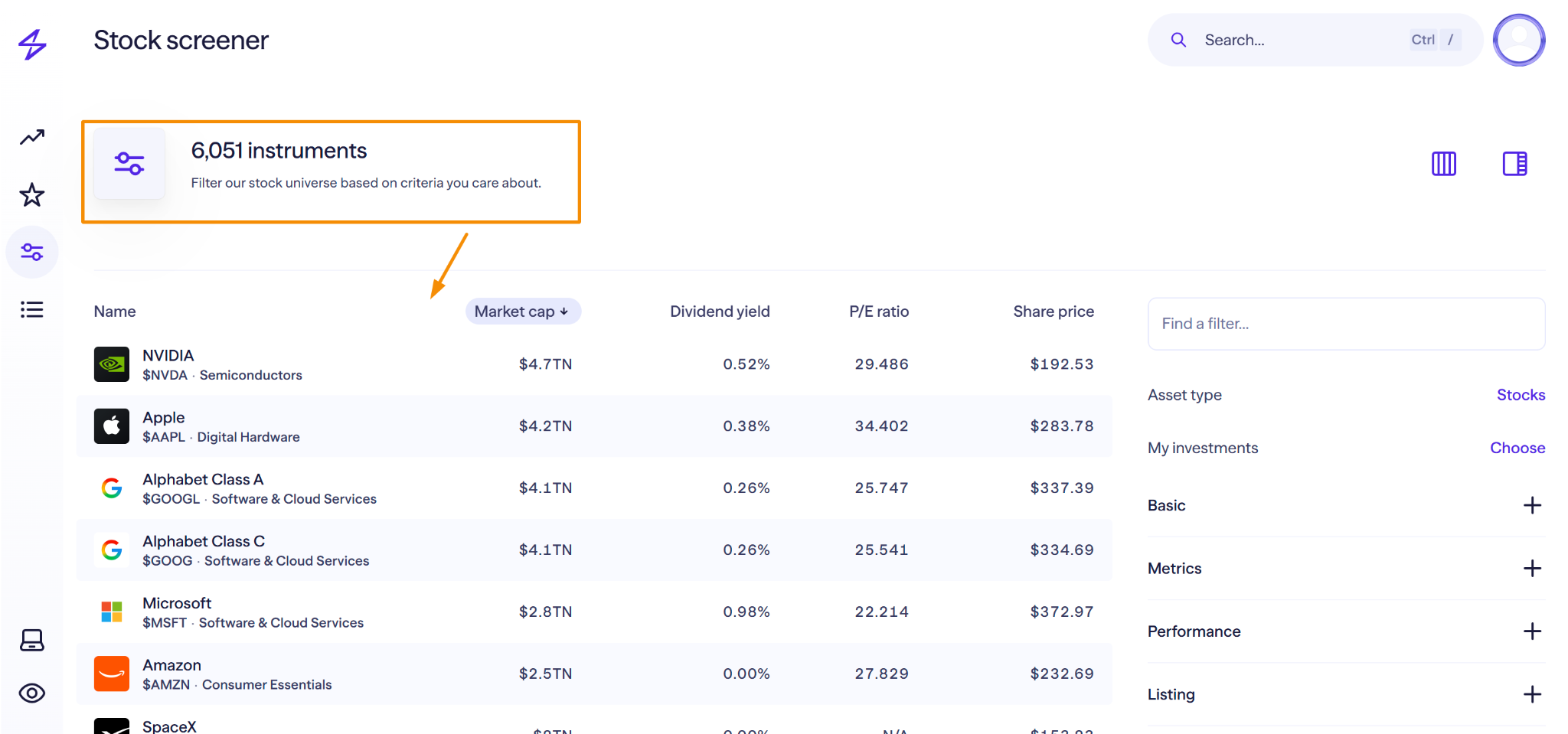
Task: Sort by Dividend yield column
Action: pyautogui.click(x=720, y=312)
